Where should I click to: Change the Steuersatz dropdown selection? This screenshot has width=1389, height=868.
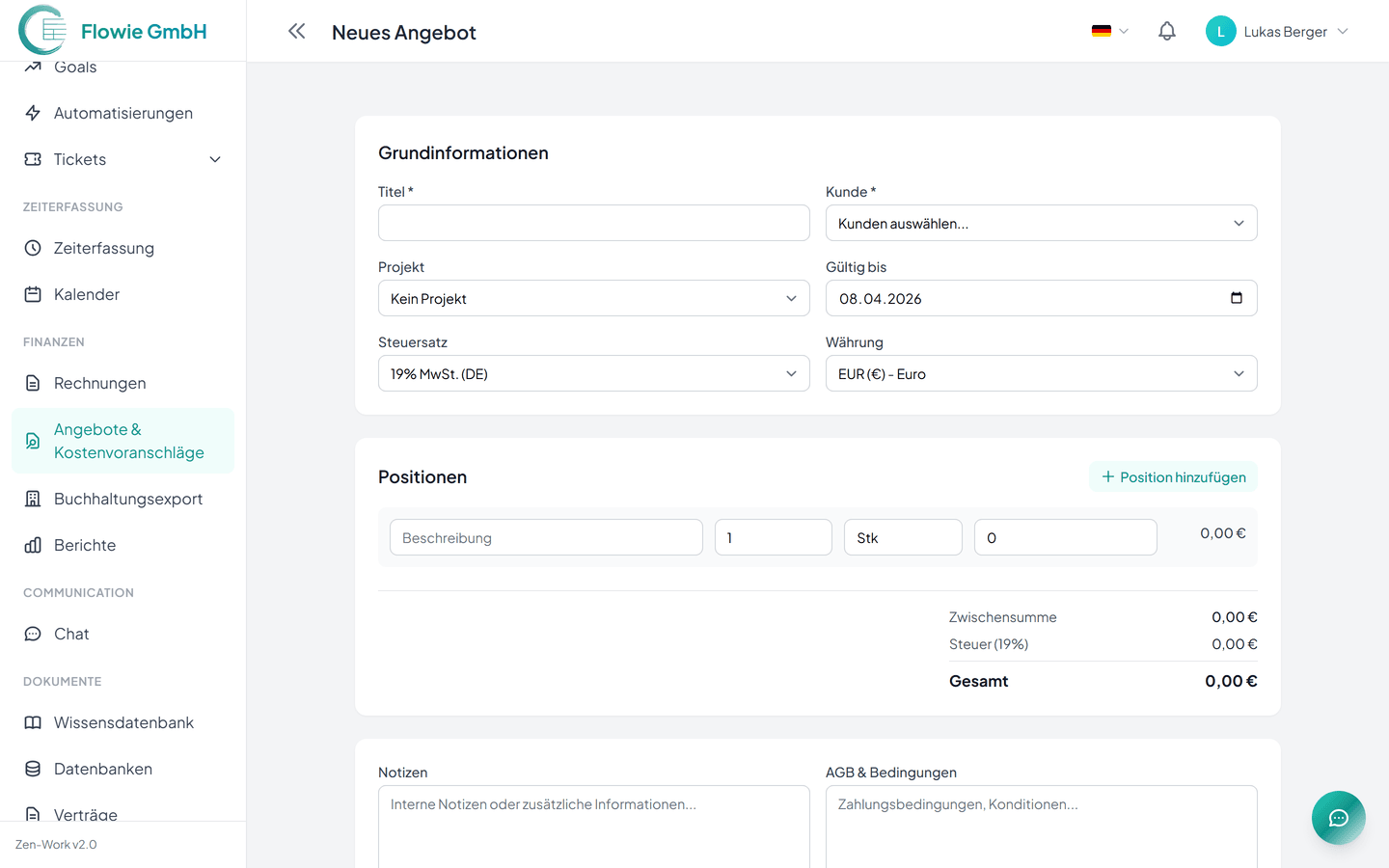click(593, 374)
